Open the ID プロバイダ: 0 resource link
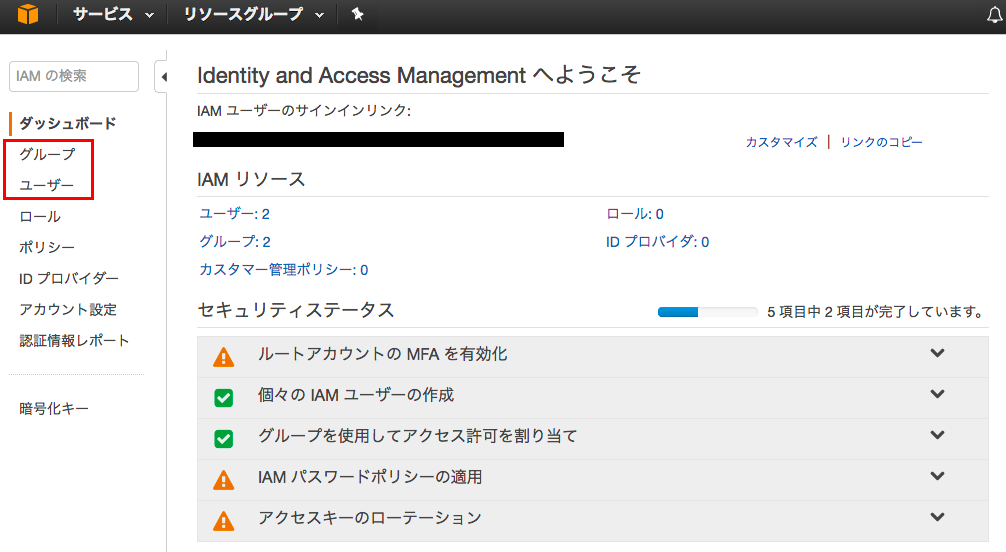 point(658,241)
